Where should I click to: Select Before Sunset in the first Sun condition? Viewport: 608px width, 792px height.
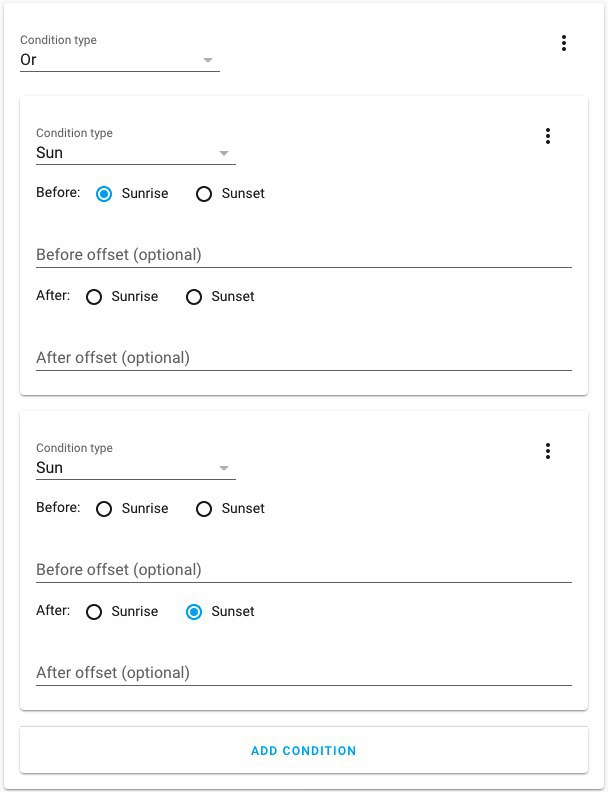(204, 194)
